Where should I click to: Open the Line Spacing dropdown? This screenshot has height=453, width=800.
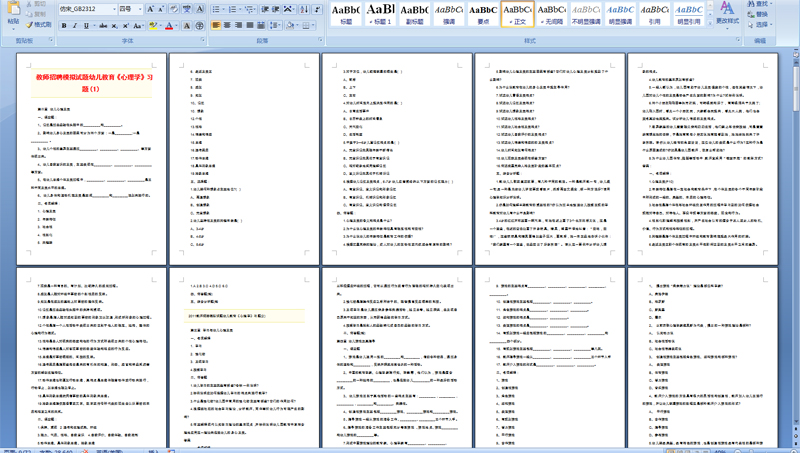coord(275,25)
